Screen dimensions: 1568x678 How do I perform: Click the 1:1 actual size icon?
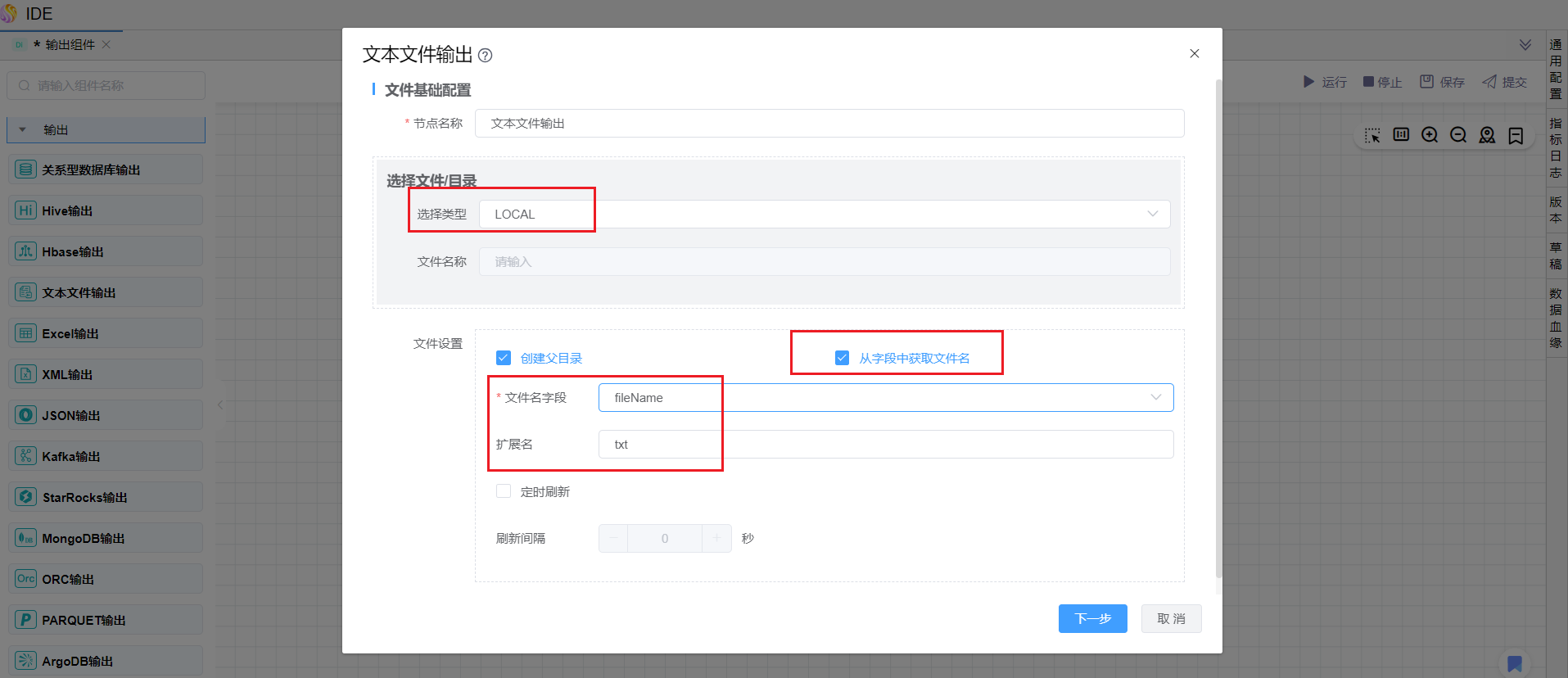coord(1401,135)
